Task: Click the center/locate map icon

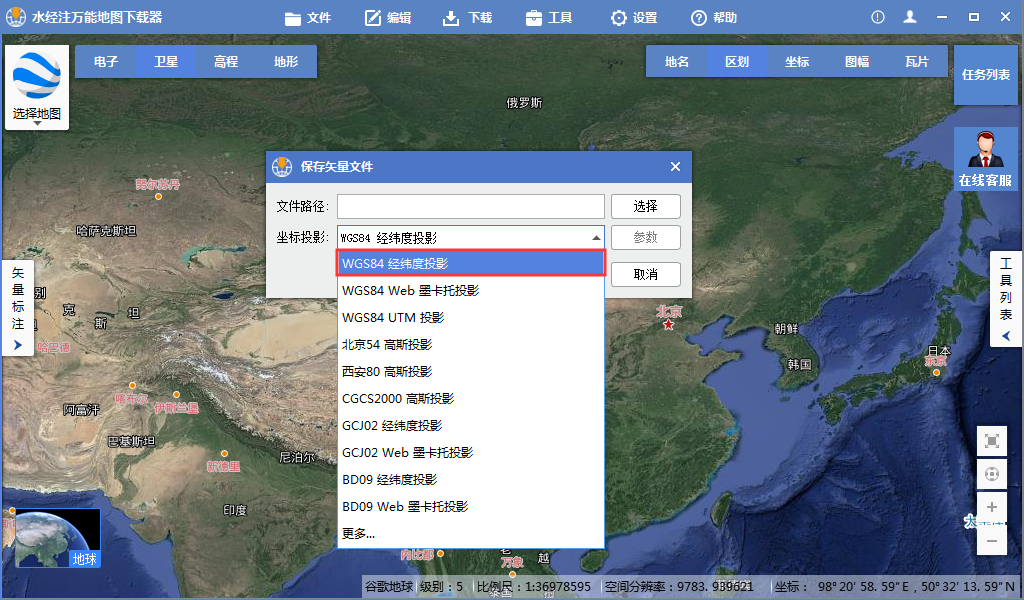Action: pos(991,473)
